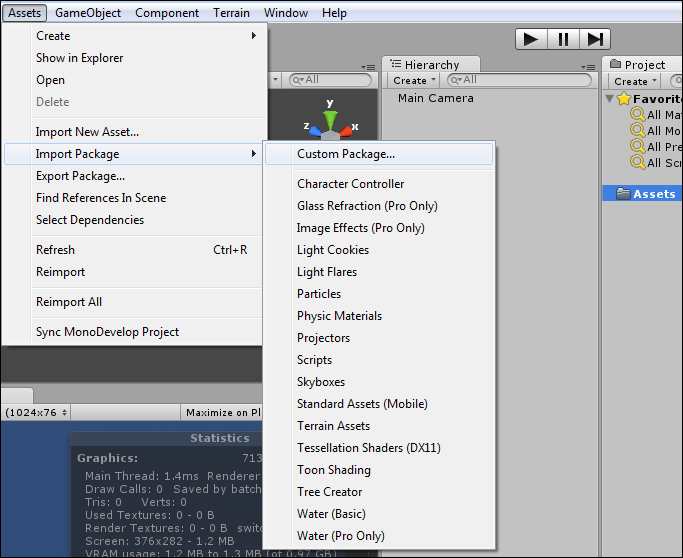Choose Custom Package from the submenu
This screenshot has height=558, width=683.
346,154
